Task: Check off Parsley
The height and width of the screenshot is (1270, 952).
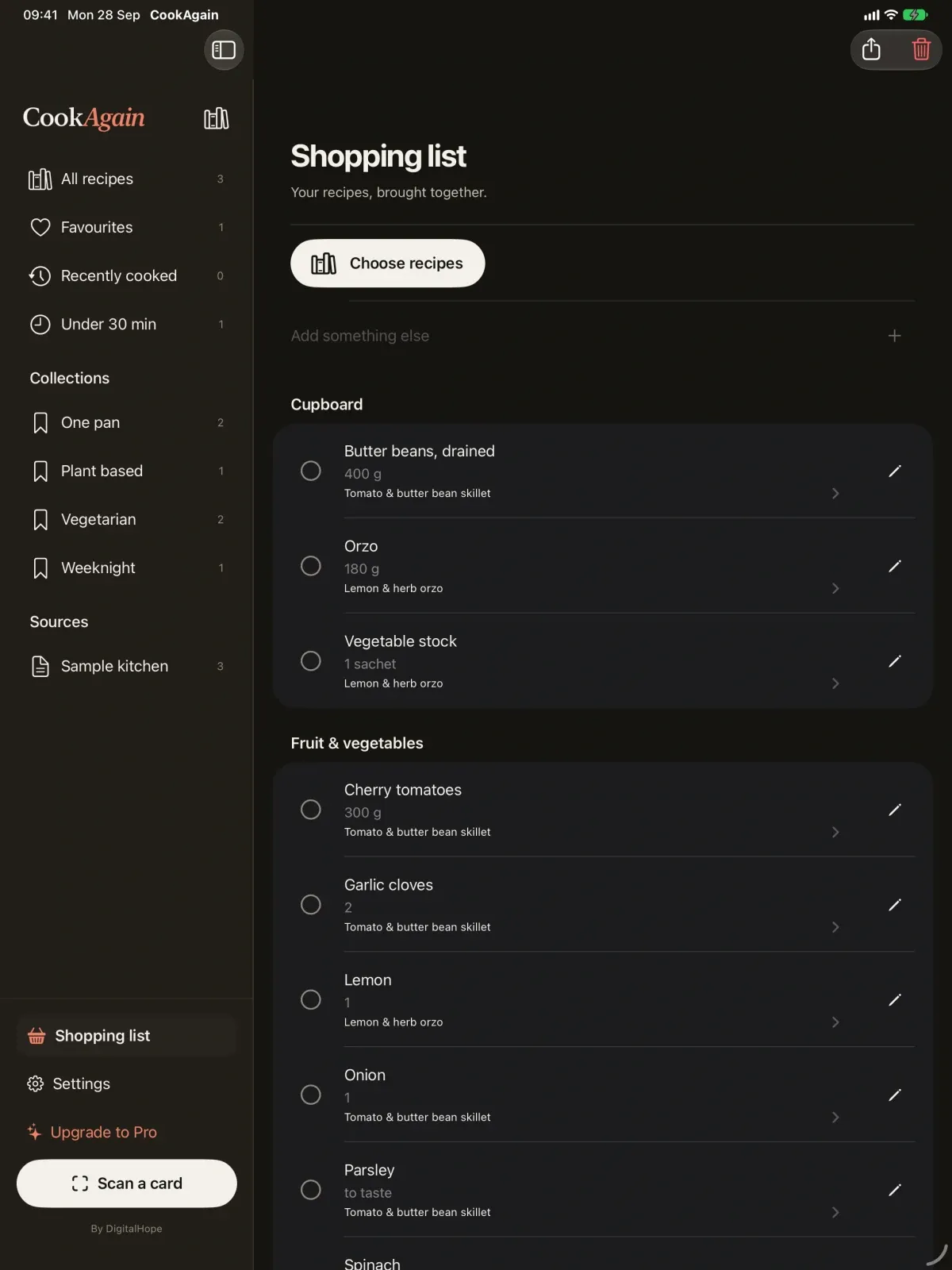Action: tap(311, 1190)
